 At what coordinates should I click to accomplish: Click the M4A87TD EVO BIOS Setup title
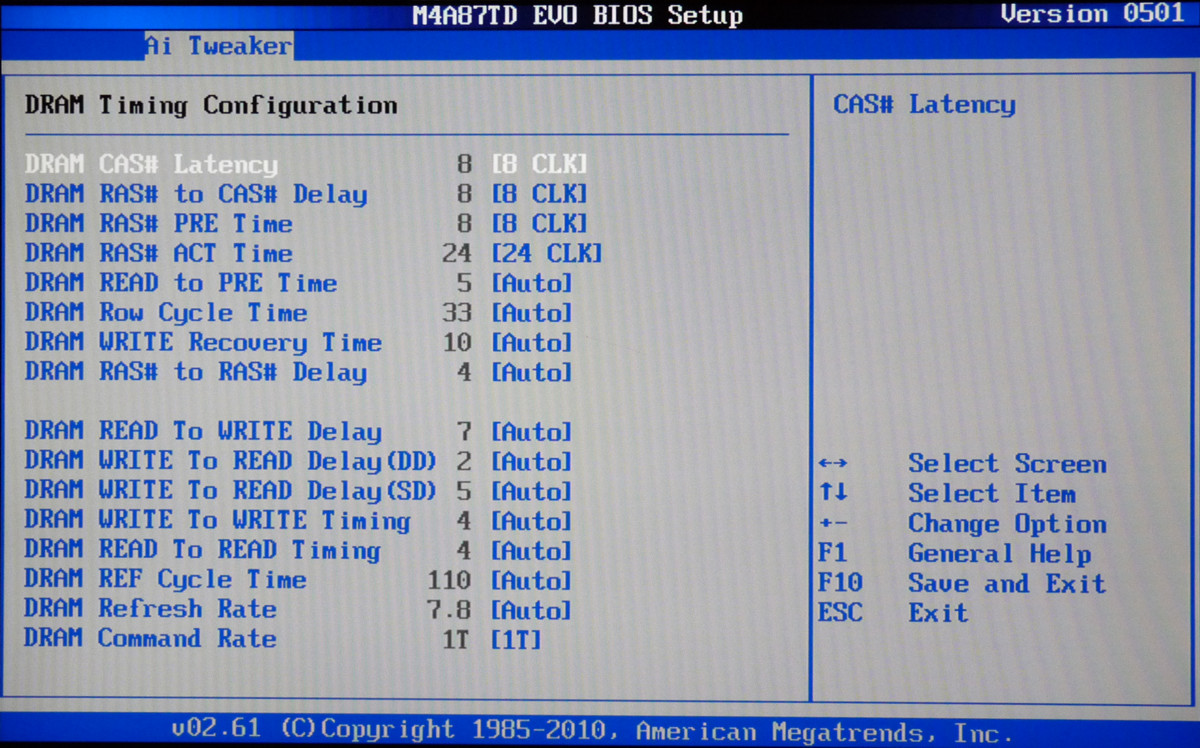[578, 15]
